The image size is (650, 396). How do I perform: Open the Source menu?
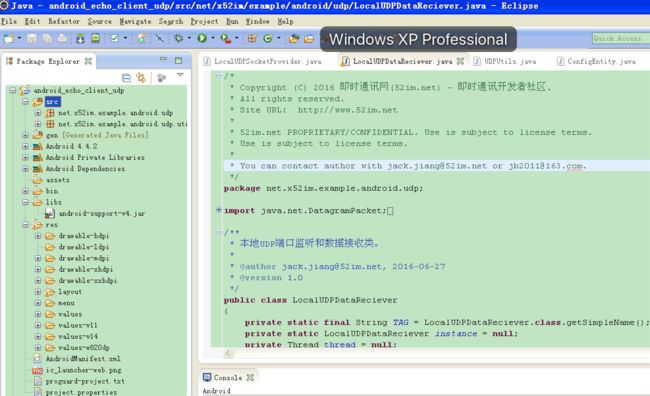[99, 21]
